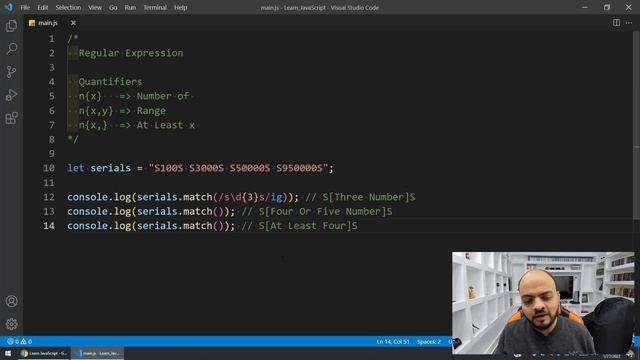Split the editor to the right
Screen dimensions: 640x360
(616, 23)
